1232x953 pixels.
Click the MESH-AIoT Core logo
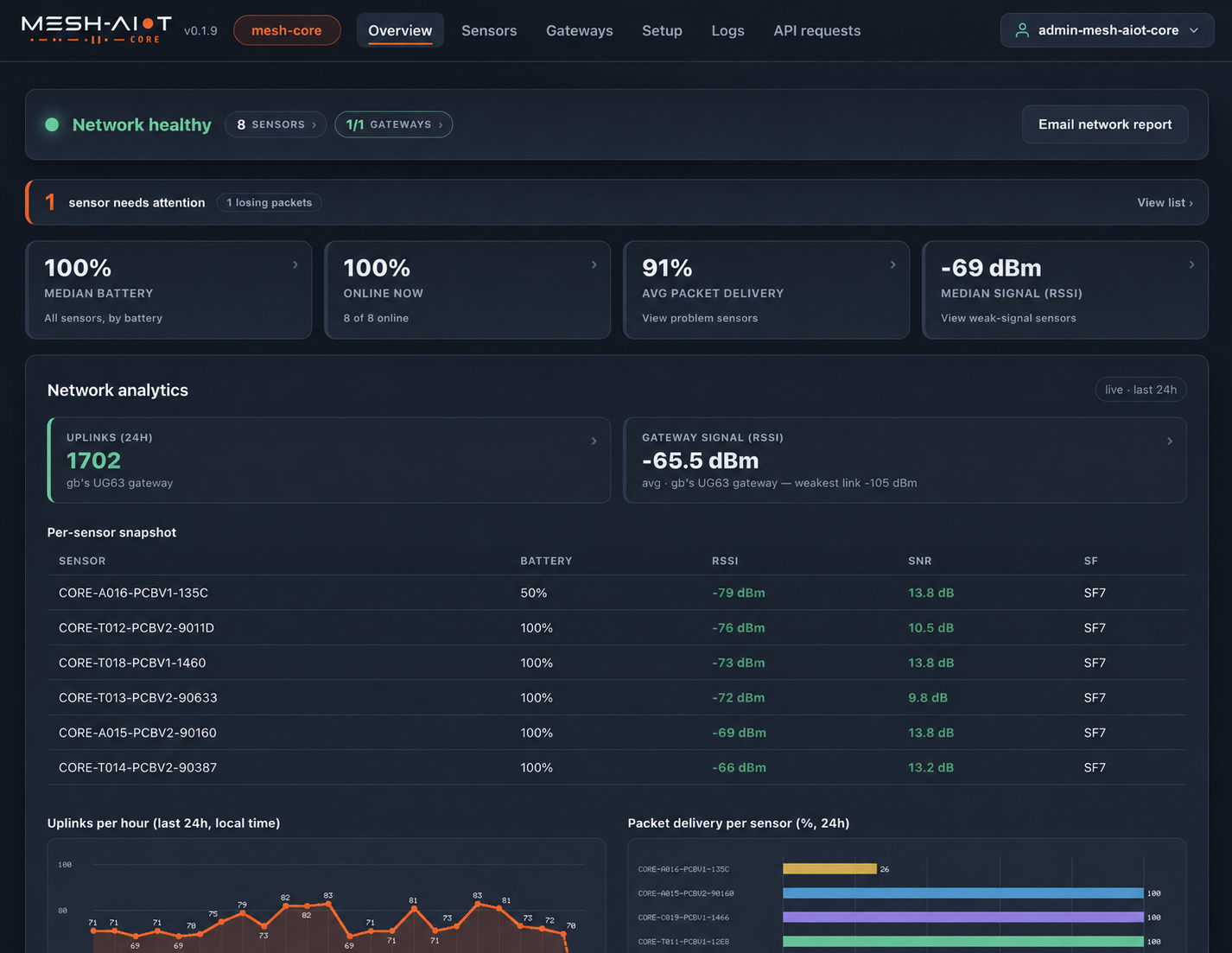click(96, 30)
